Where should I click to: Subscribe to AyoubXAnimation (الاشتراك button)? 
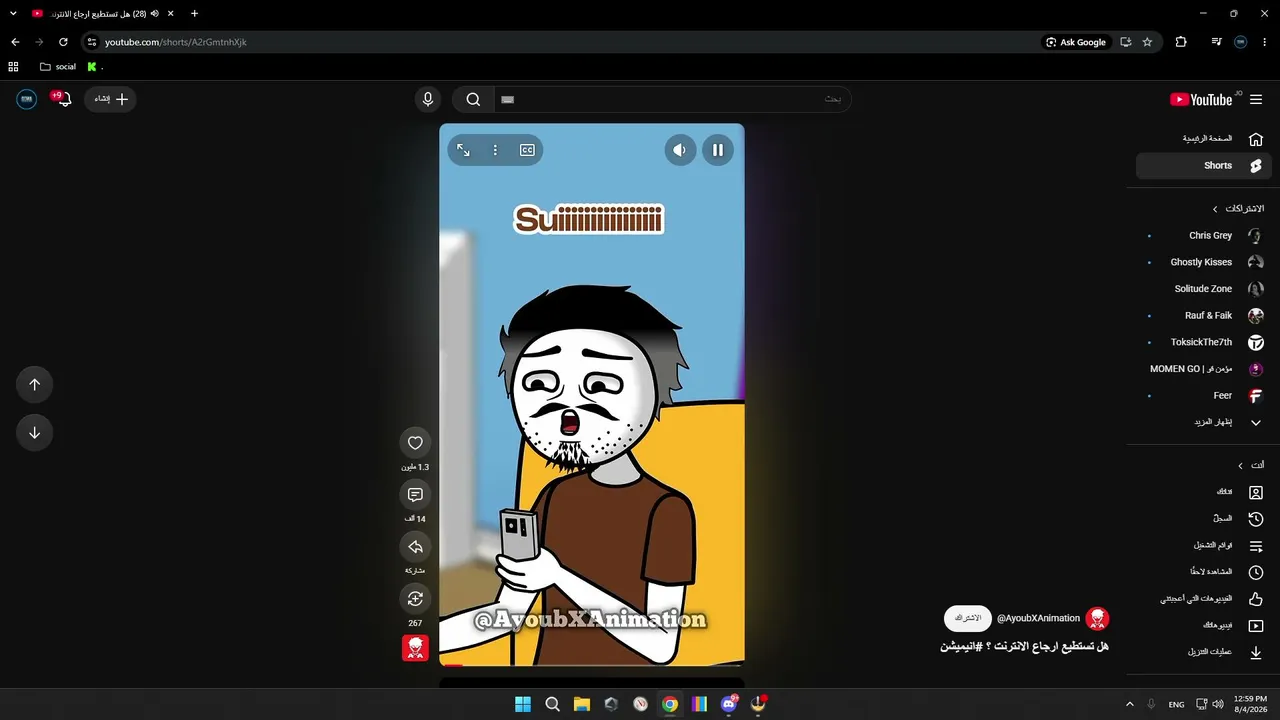[x=967, y=619]
